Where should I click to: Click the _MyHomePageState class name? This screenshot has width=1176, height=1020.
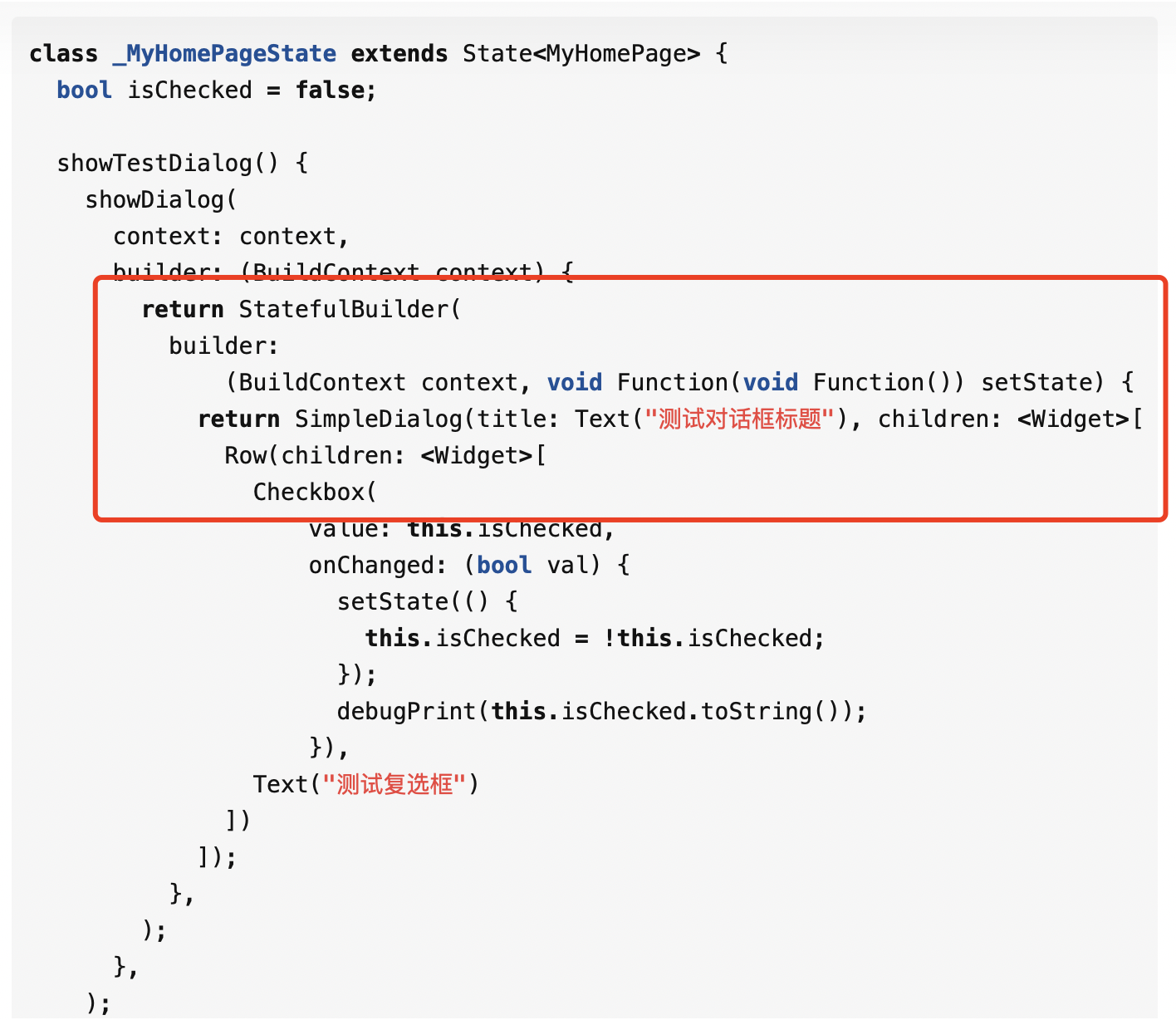[x=224, y=54]
